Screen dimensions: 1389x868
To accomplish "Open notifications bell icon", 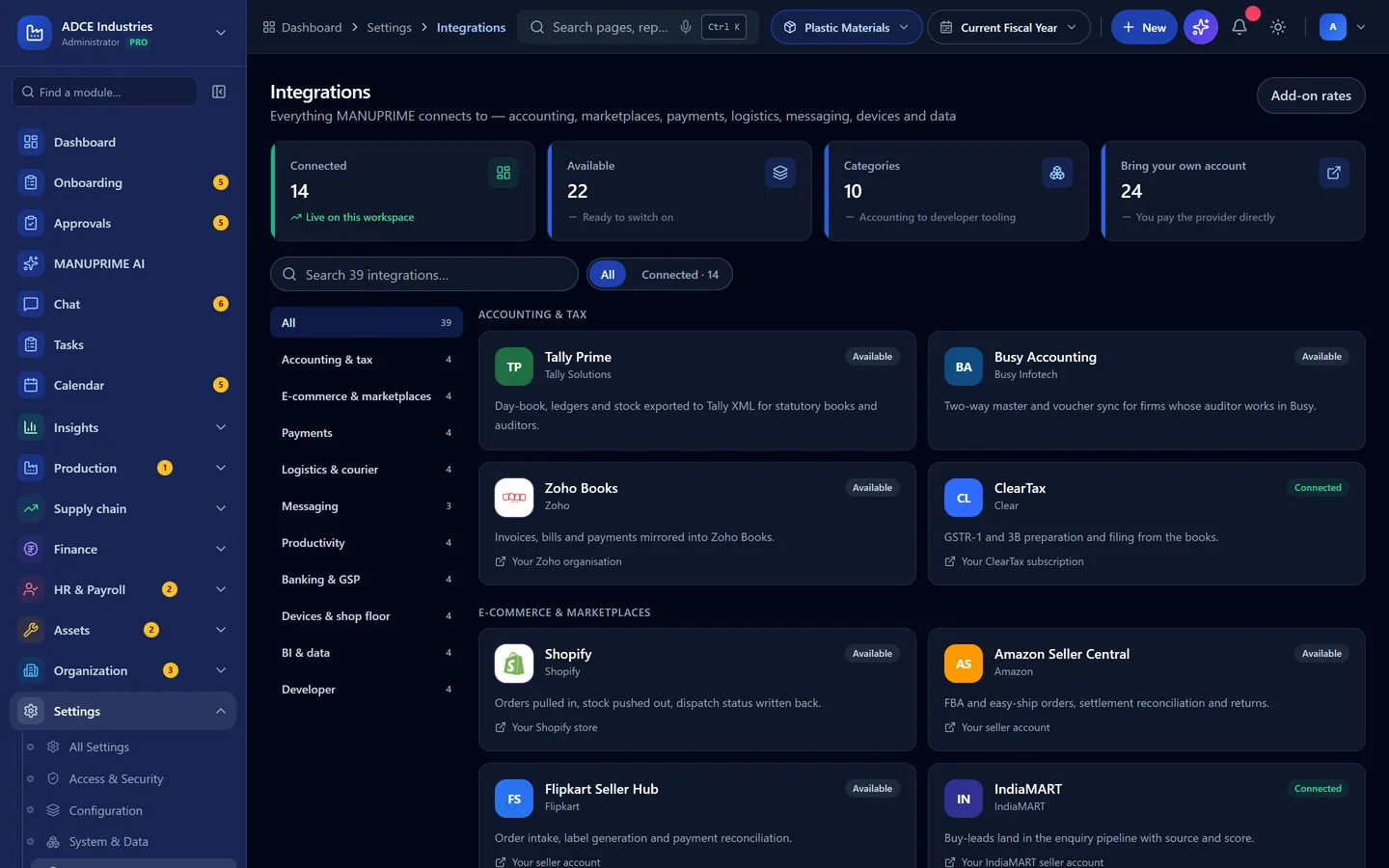I will tap(1239, 27).
